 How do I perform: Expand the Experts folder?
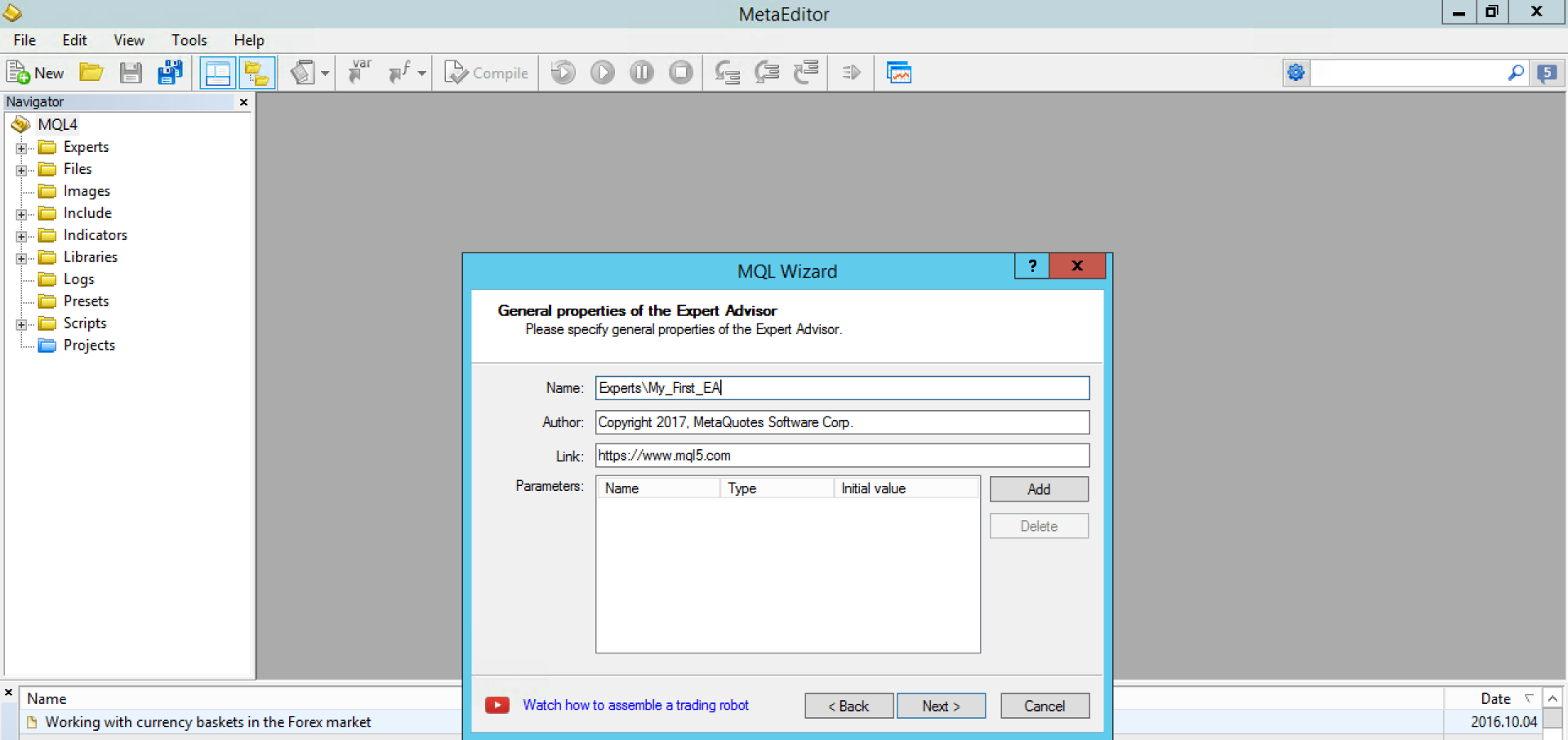(21, 148)
